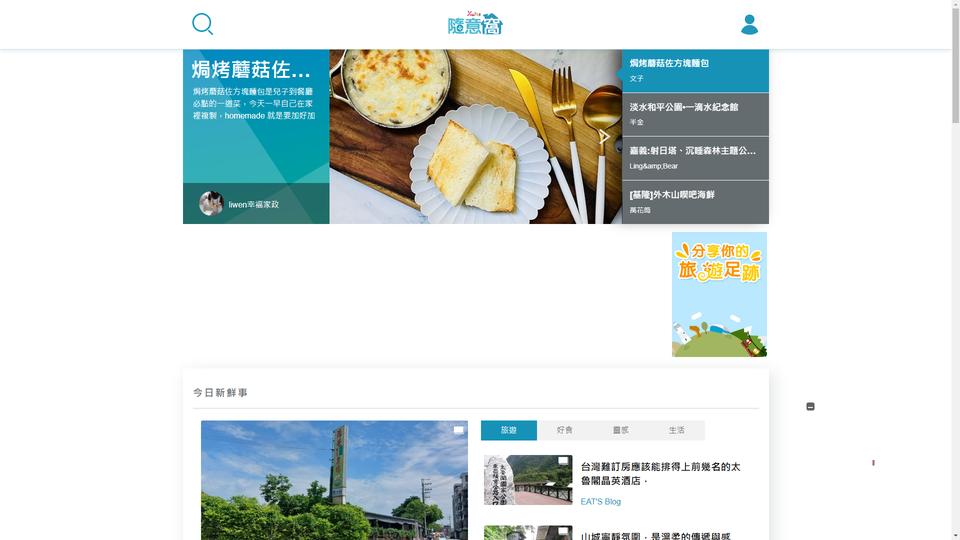Open the large blue sky landscape photo
960x540 pixels.
pyautogui.click(x=334, y=480)
